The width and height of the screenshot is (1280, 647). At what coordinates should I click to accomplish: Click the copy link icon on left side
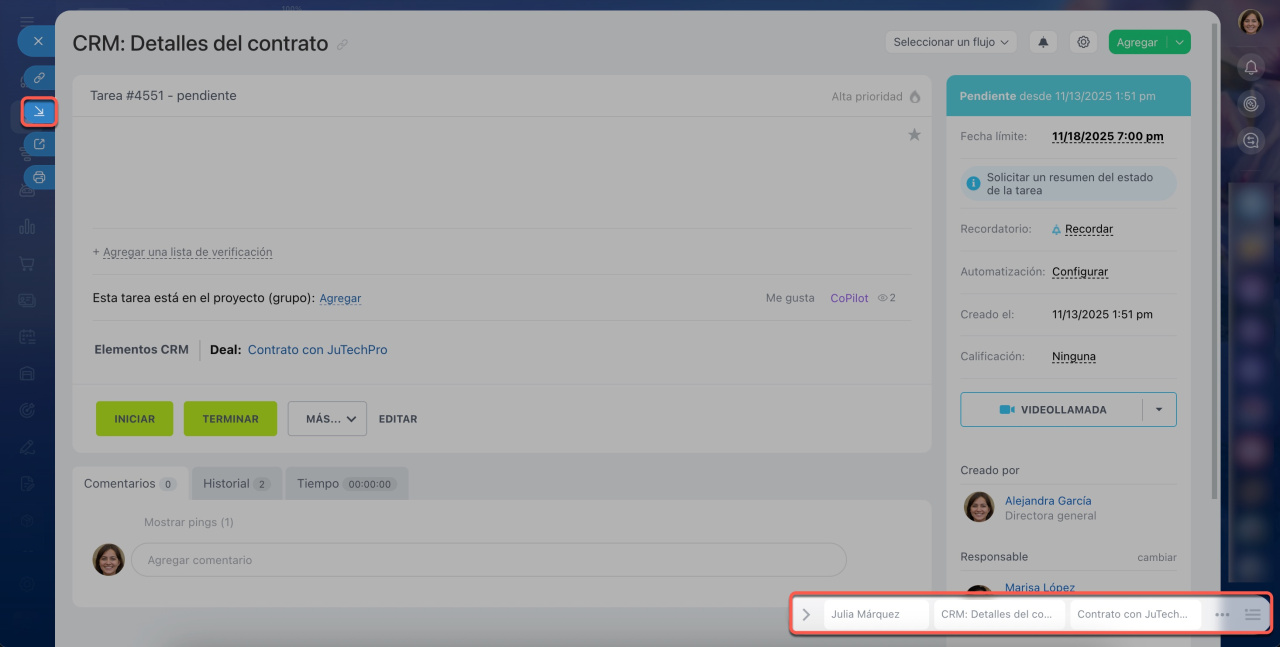[39, 77]
